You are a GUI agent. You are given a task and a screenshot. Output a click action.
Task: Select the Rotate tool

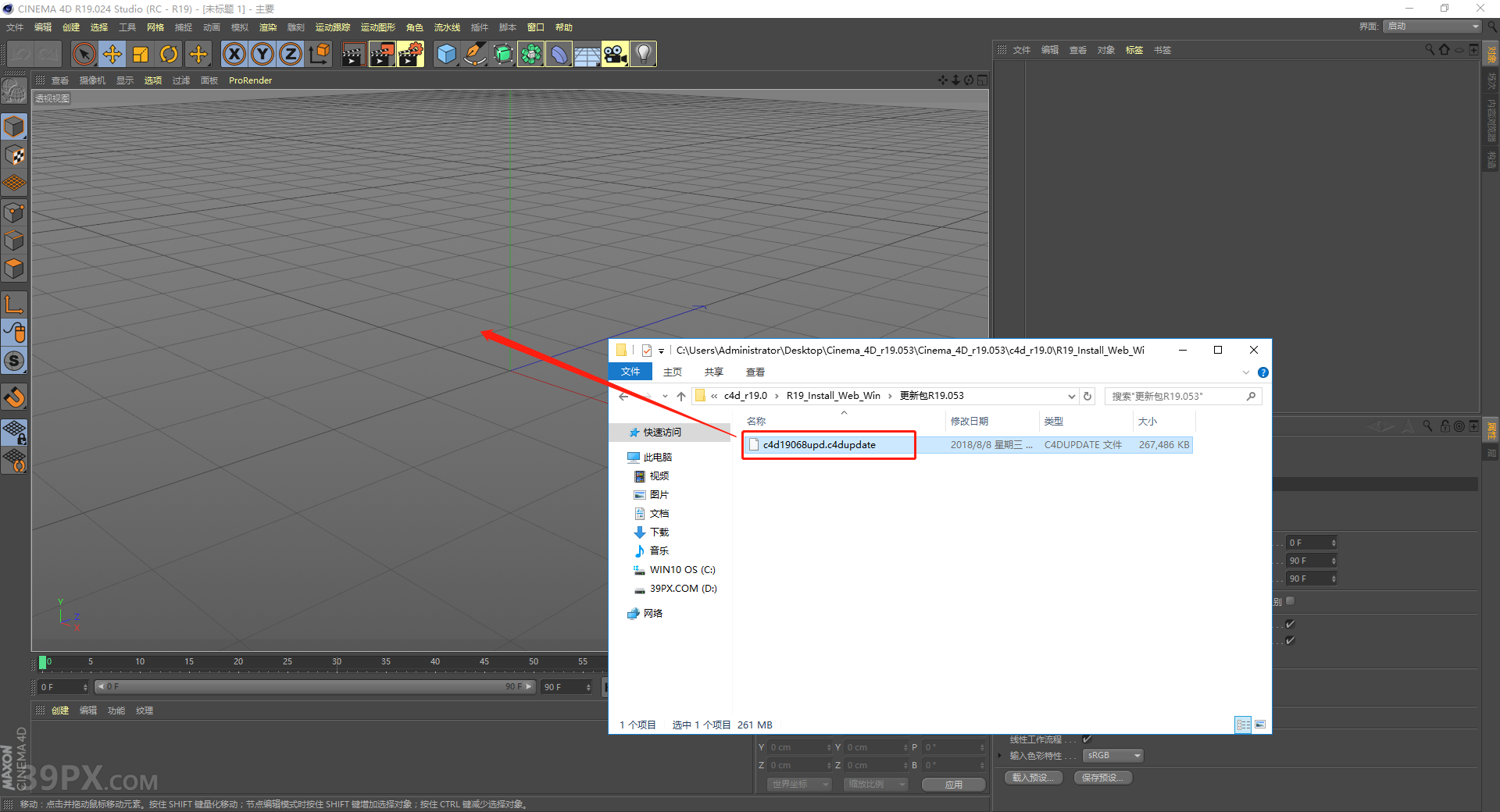[169, 54]
